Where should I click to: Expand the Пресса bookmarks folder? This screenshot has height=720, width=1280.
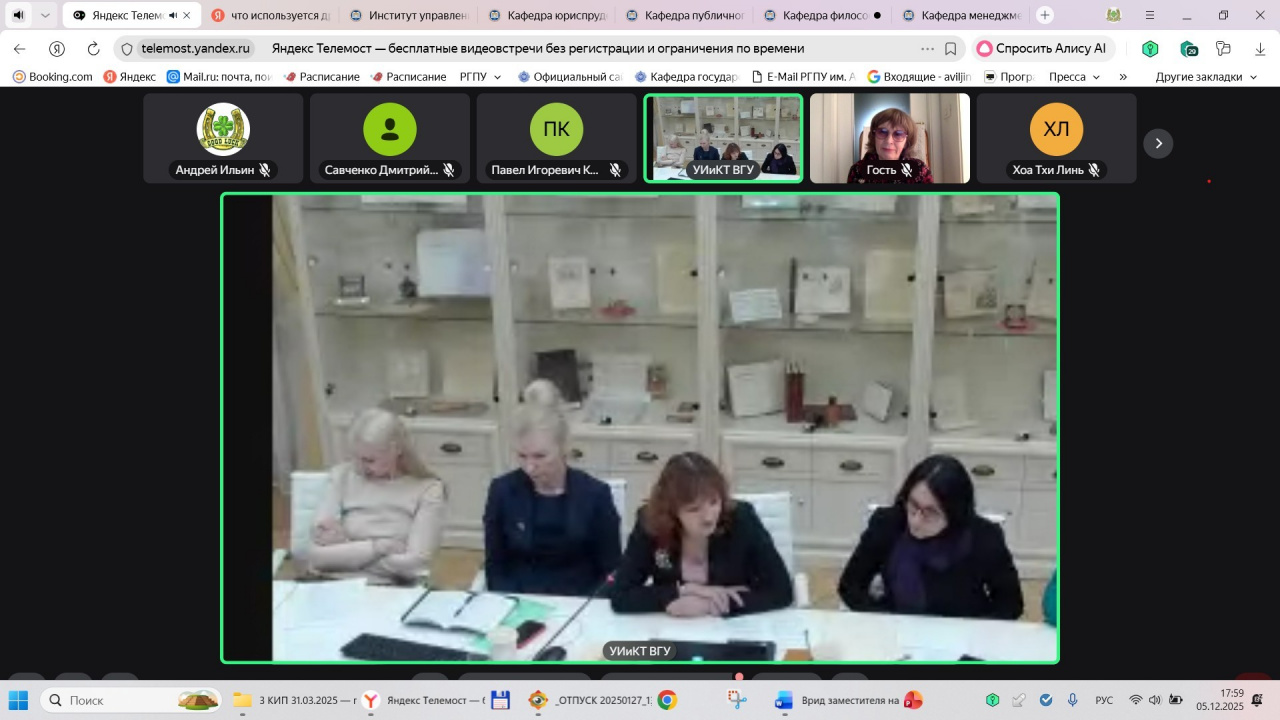coord(1074,77)
